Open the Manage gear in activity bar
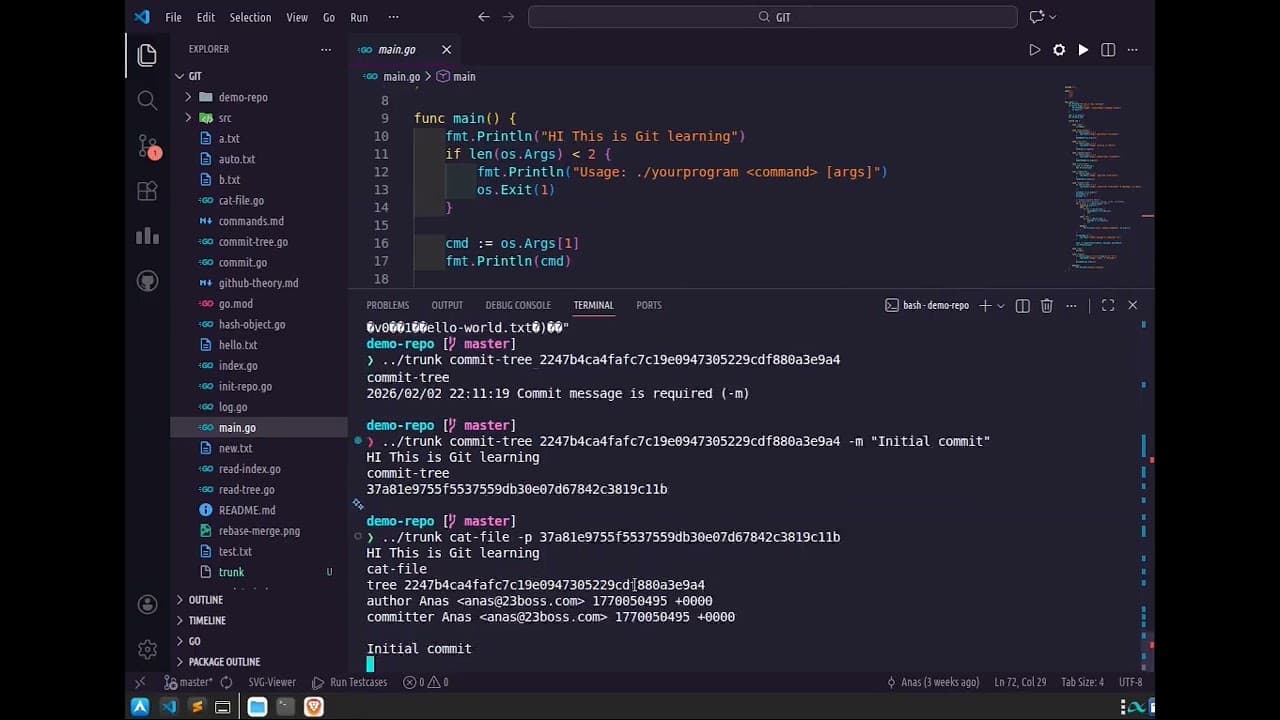 147,649
